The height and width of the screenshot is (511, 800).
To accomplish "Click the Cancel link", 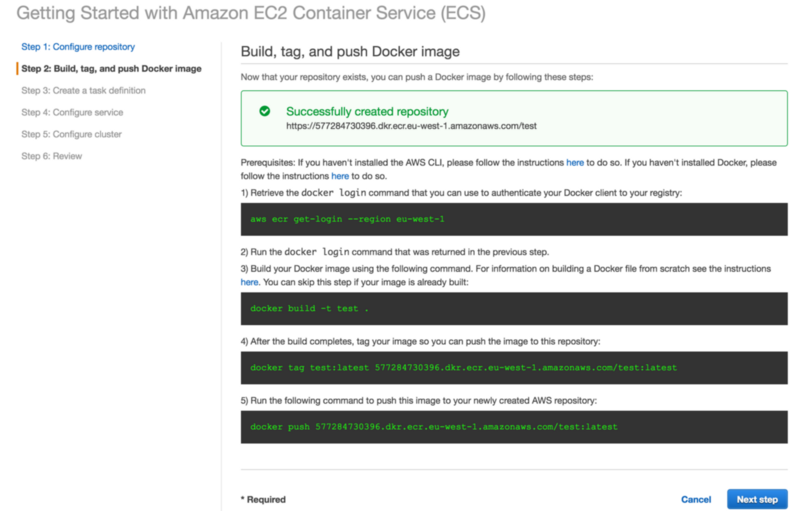I will point(696,499).
